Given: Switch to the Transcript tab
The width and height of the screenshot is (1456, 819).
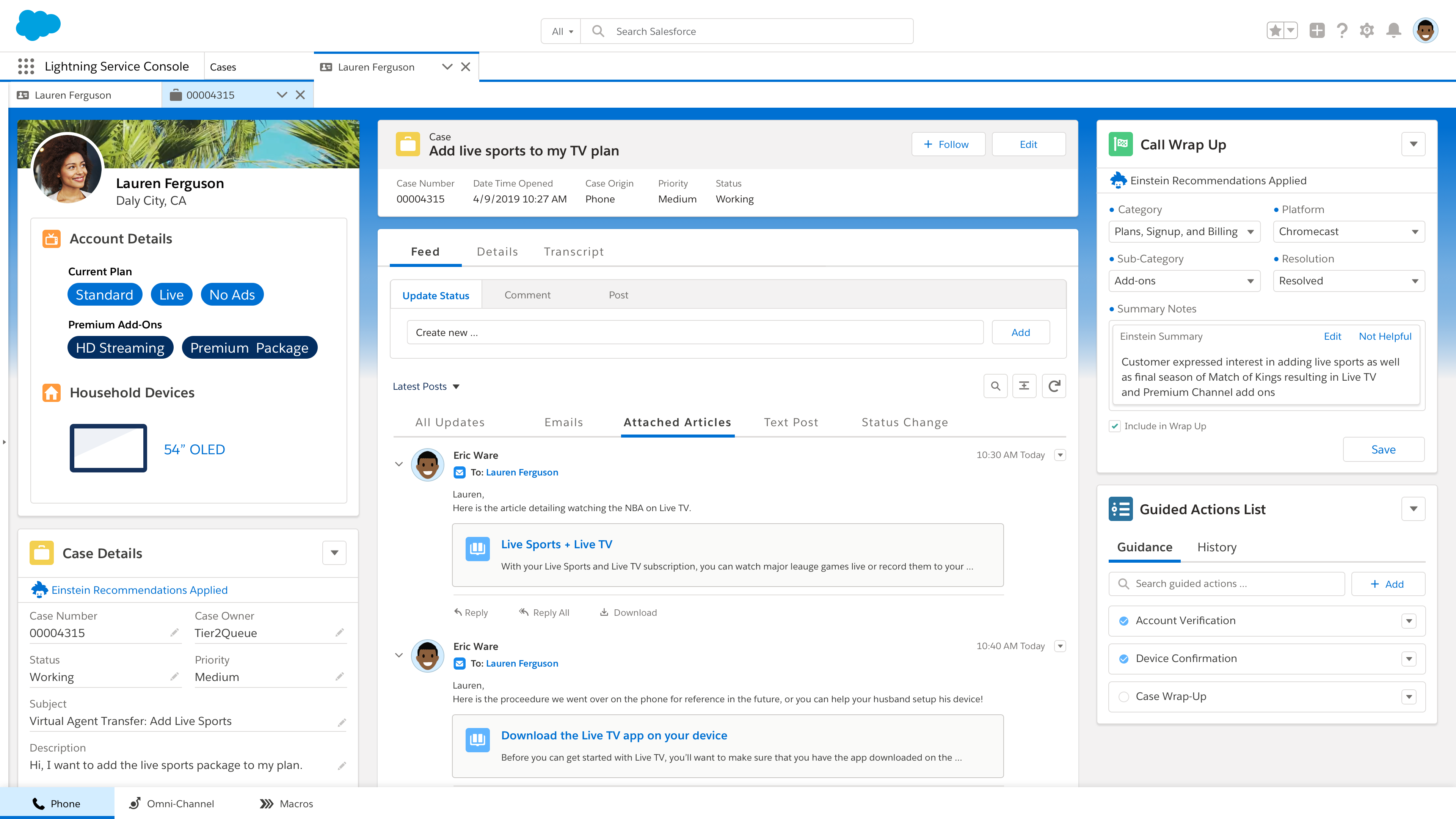Looking at the screenshot, I should 574,251.
